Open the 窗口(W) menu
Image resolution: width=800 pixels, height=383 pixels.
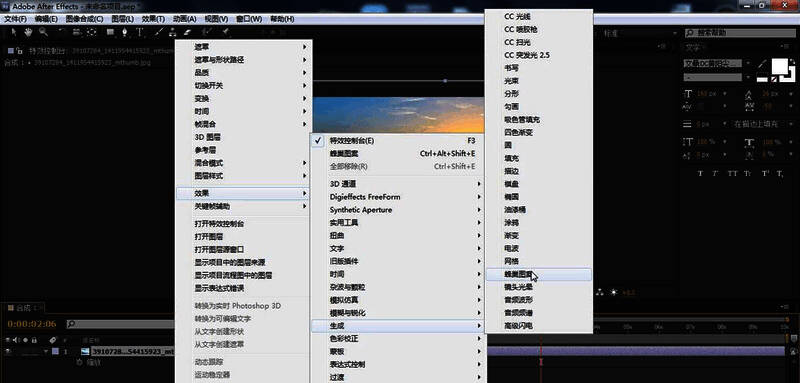point(249,19)
